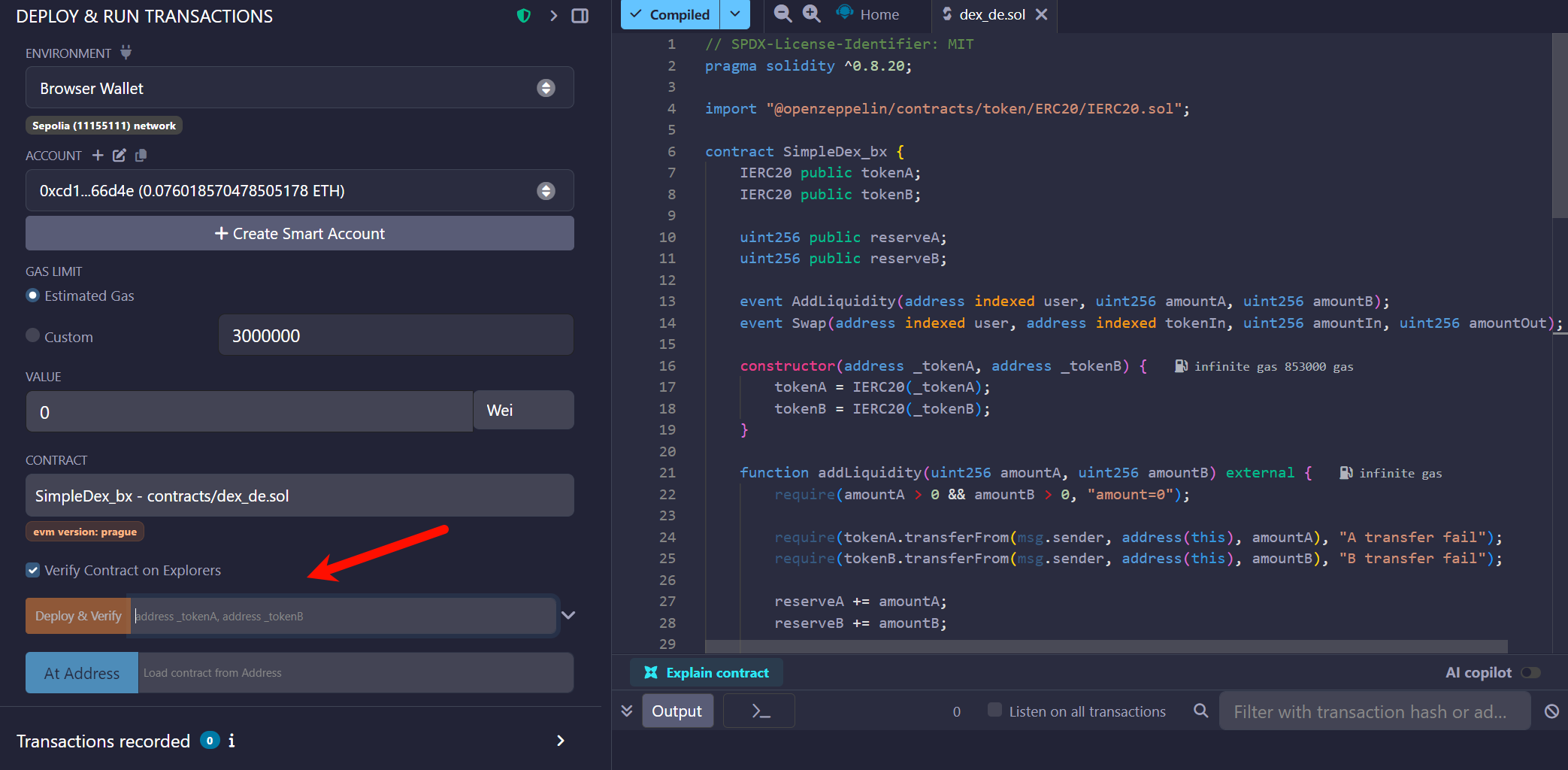Click the clear terminal output icon

(1551, 711)
